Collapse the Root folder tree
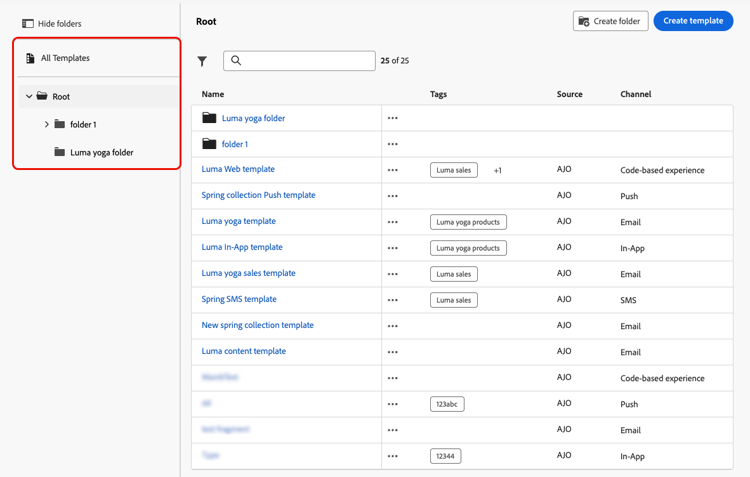The height and width of the screenshot is (477, 750). click(29, 96)
